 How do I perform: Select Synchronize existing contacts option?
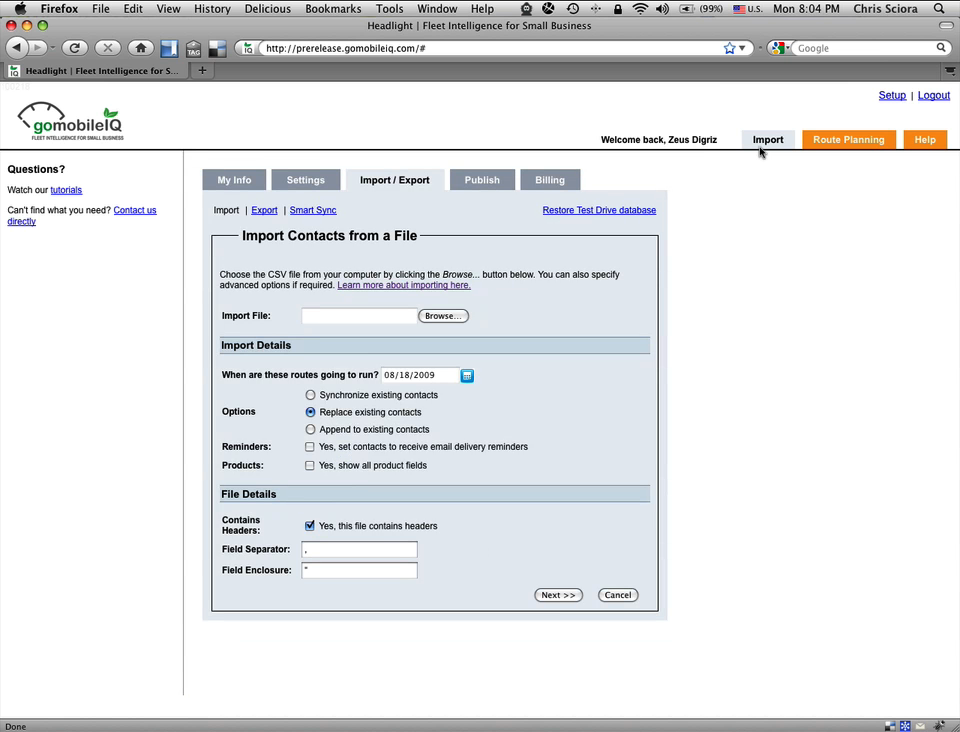coord(310,395)
